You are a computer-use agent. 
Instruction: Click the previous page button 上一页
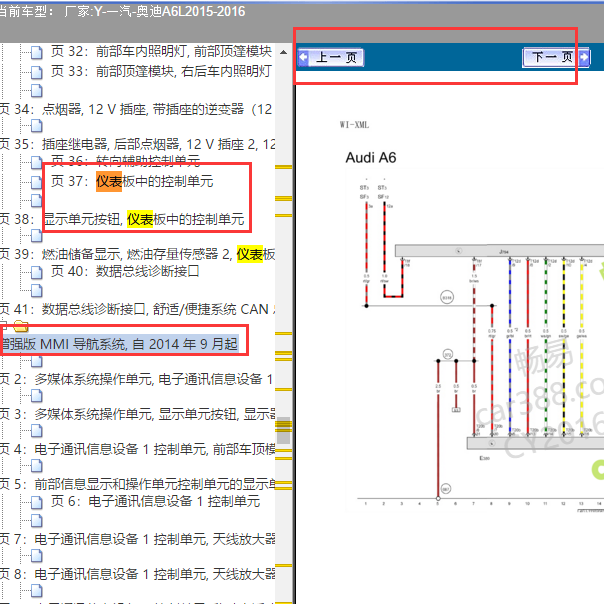pyautogui.click(x=331, y=58)
